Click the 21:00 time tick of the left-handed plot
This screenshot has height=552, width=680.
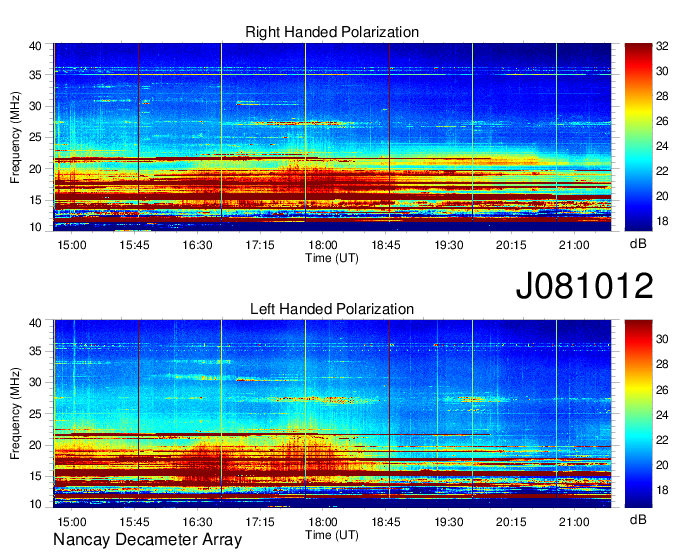pos(574,522)
